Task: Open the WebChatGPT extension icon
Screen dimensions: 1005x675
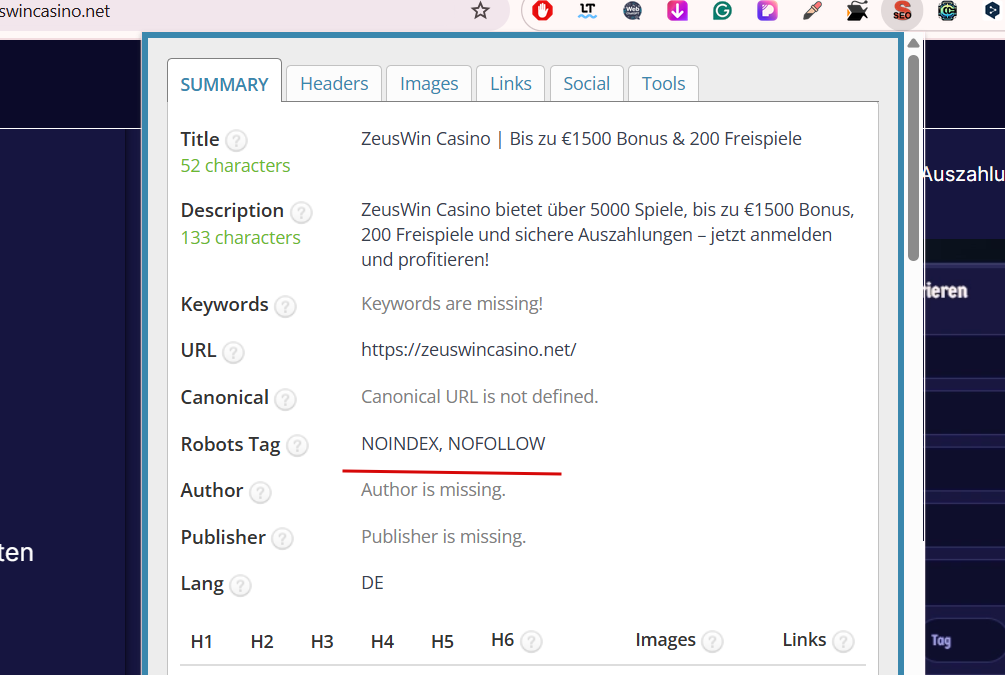Action: [x=632, y=11]
